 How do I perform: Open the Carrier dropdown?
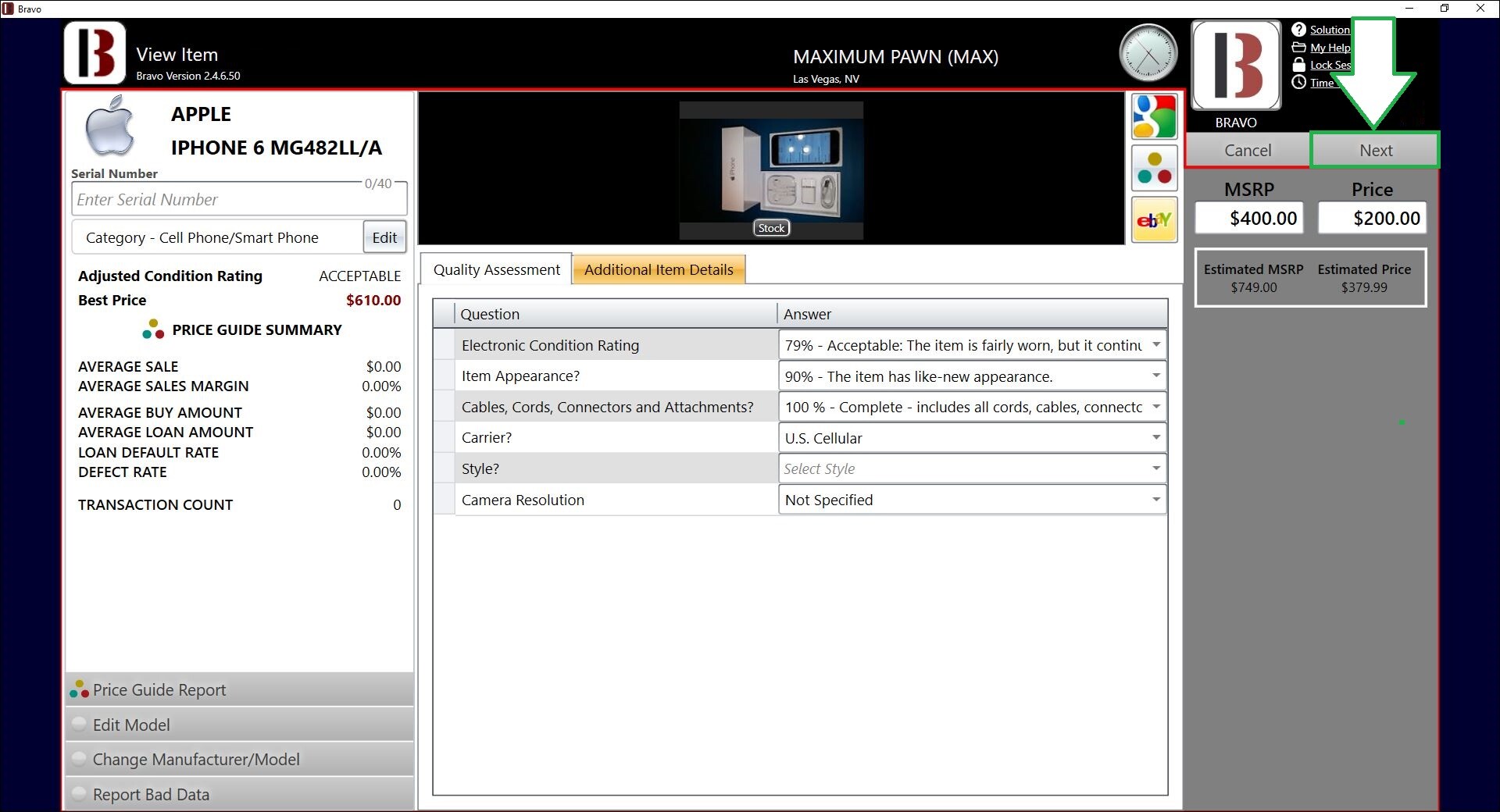(x=1155, y=437)
